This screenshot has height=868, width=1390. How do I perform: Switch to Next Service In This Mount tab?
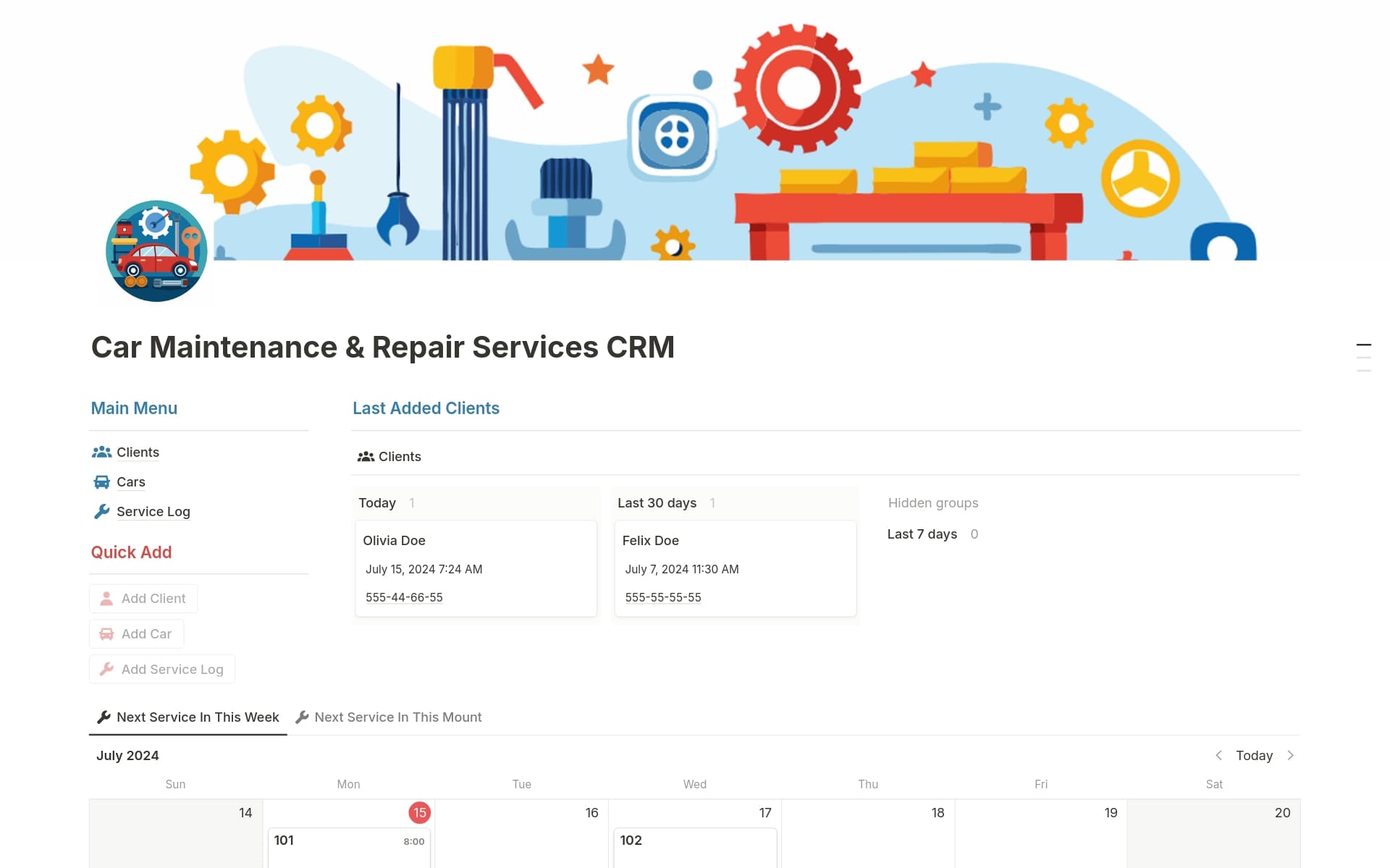click(397, 717)
